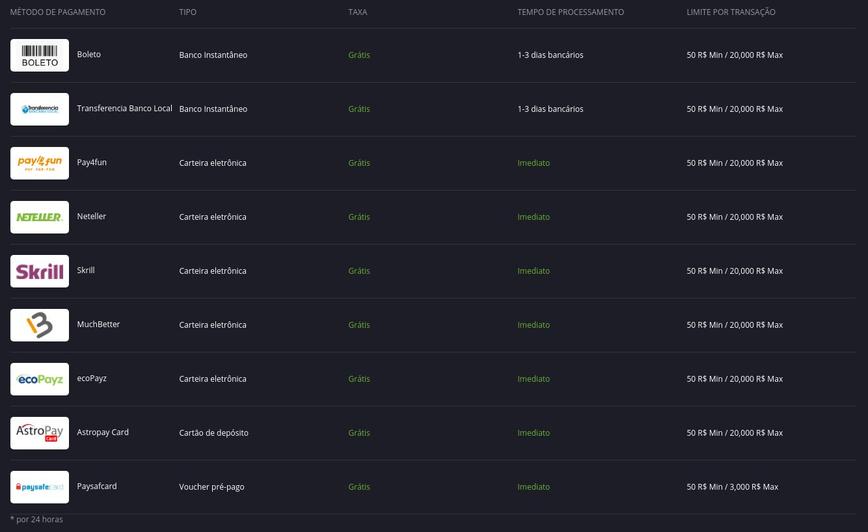Select the AstroPay Card logo
The width and height of the screenshot is (868, 532).
point(39,433)
